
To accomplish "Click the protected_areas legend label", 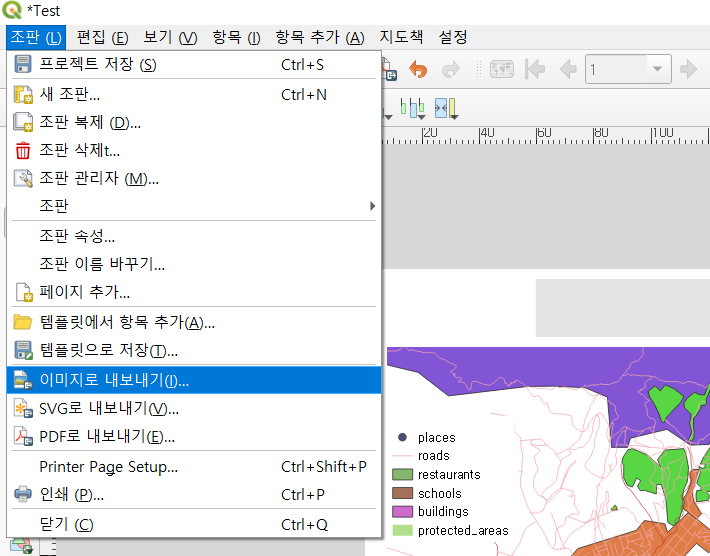I will [463, 531].
